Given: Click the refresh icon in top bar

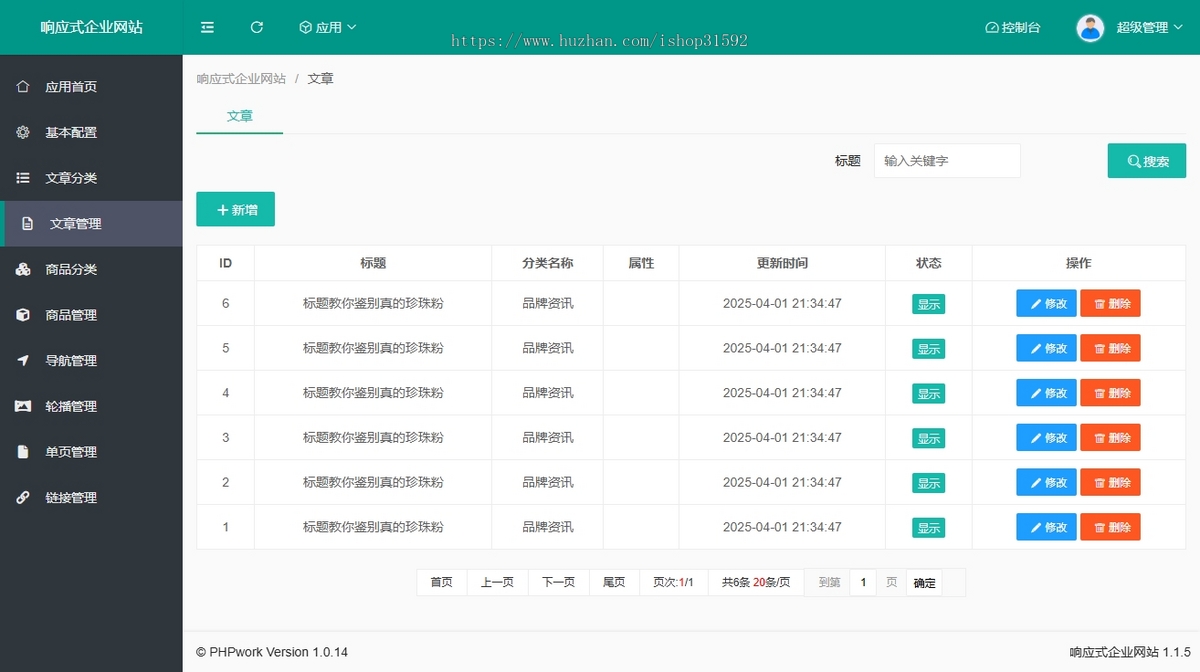Looking at the screenshot, I should 257,28.
